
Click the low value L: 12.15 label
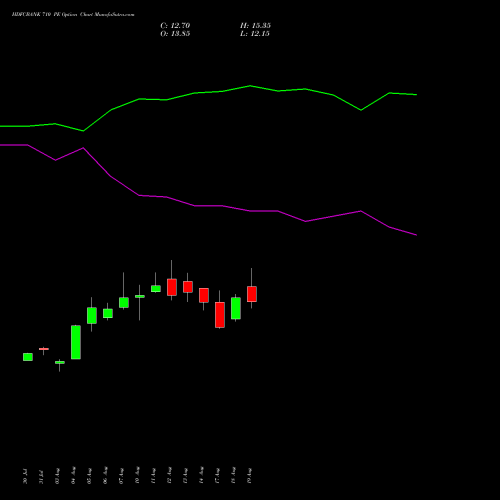(x=255, y=34)
